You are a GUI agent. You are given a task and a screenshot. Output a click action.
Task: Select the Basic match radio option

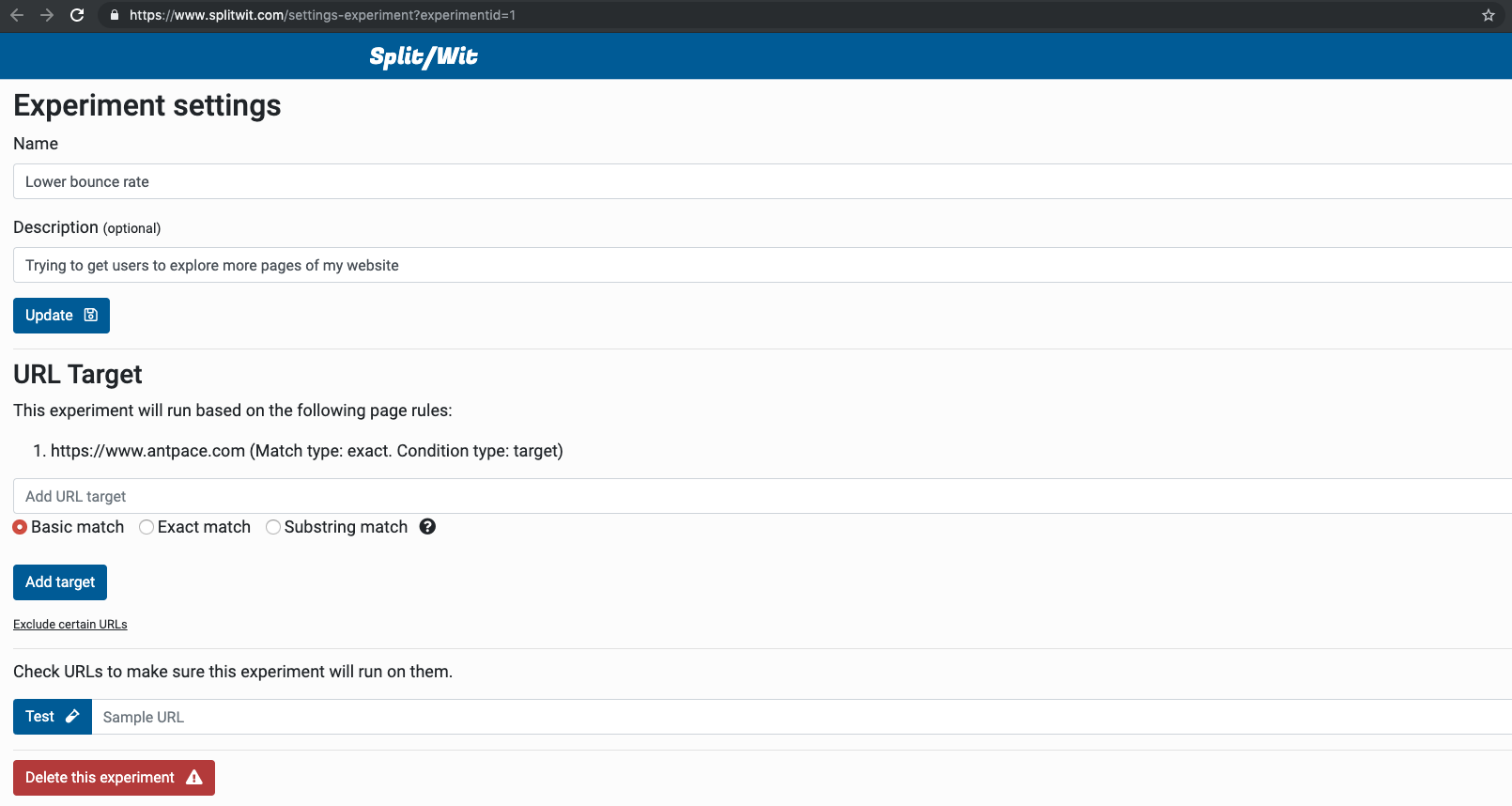(x=20, y=527)
